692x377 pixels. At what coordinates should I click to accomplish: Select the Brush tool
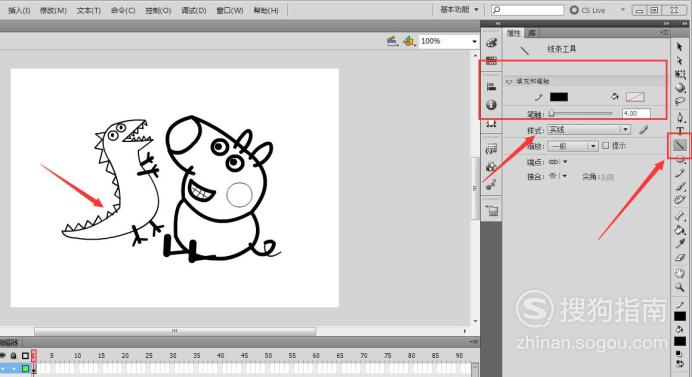[680, 186]
